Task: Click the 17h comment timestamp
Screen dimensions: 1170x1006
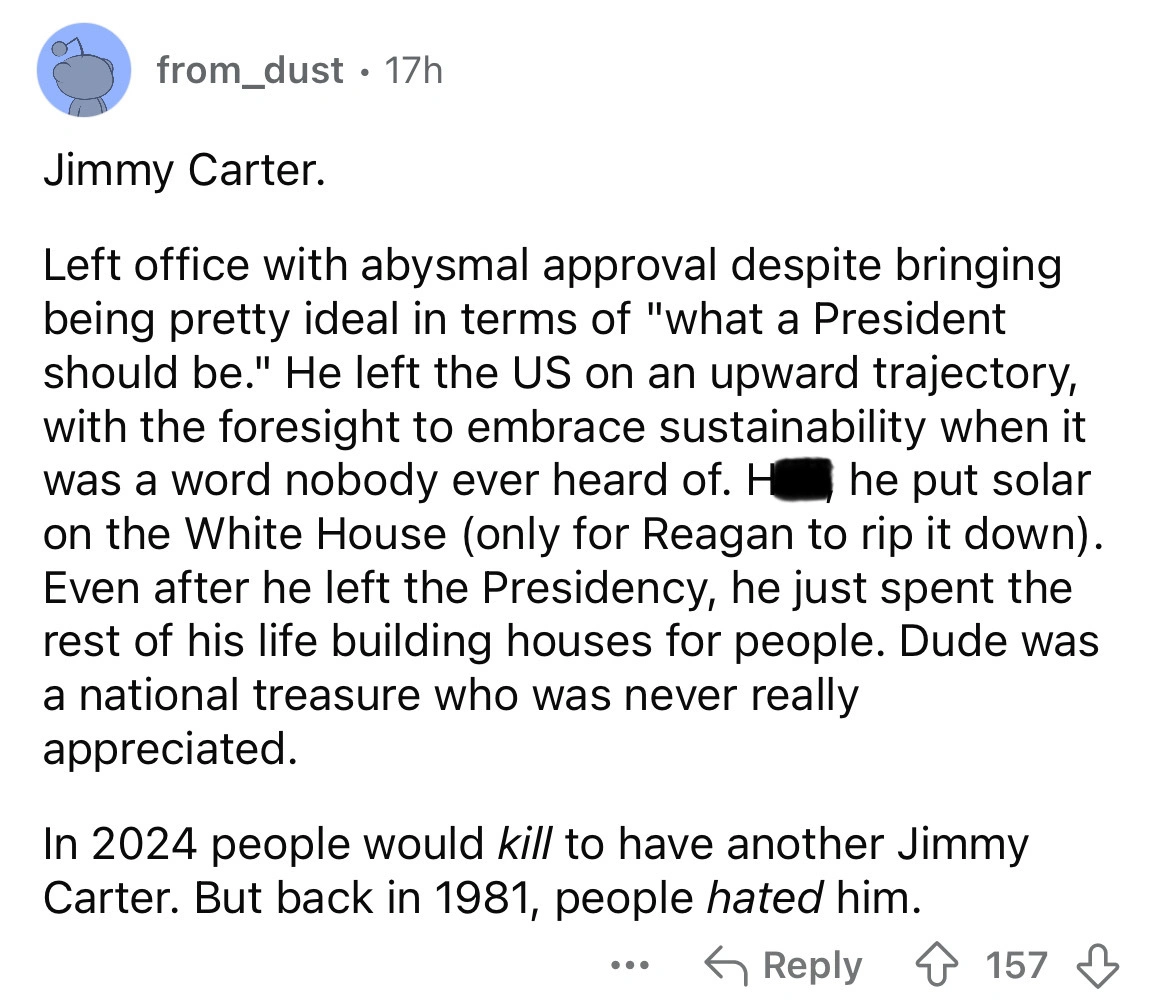Action: (x=410, y=70)
